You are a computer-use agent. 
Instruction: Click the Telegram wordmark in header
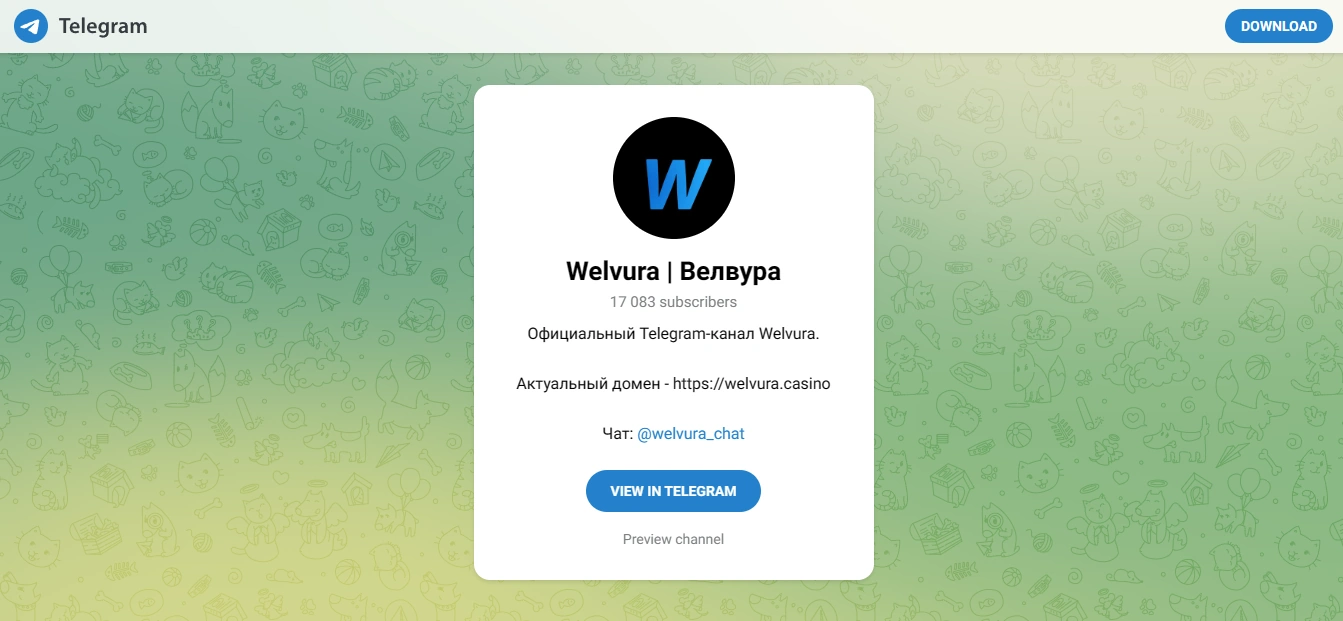pyautogui.click(x=103, y=26)
